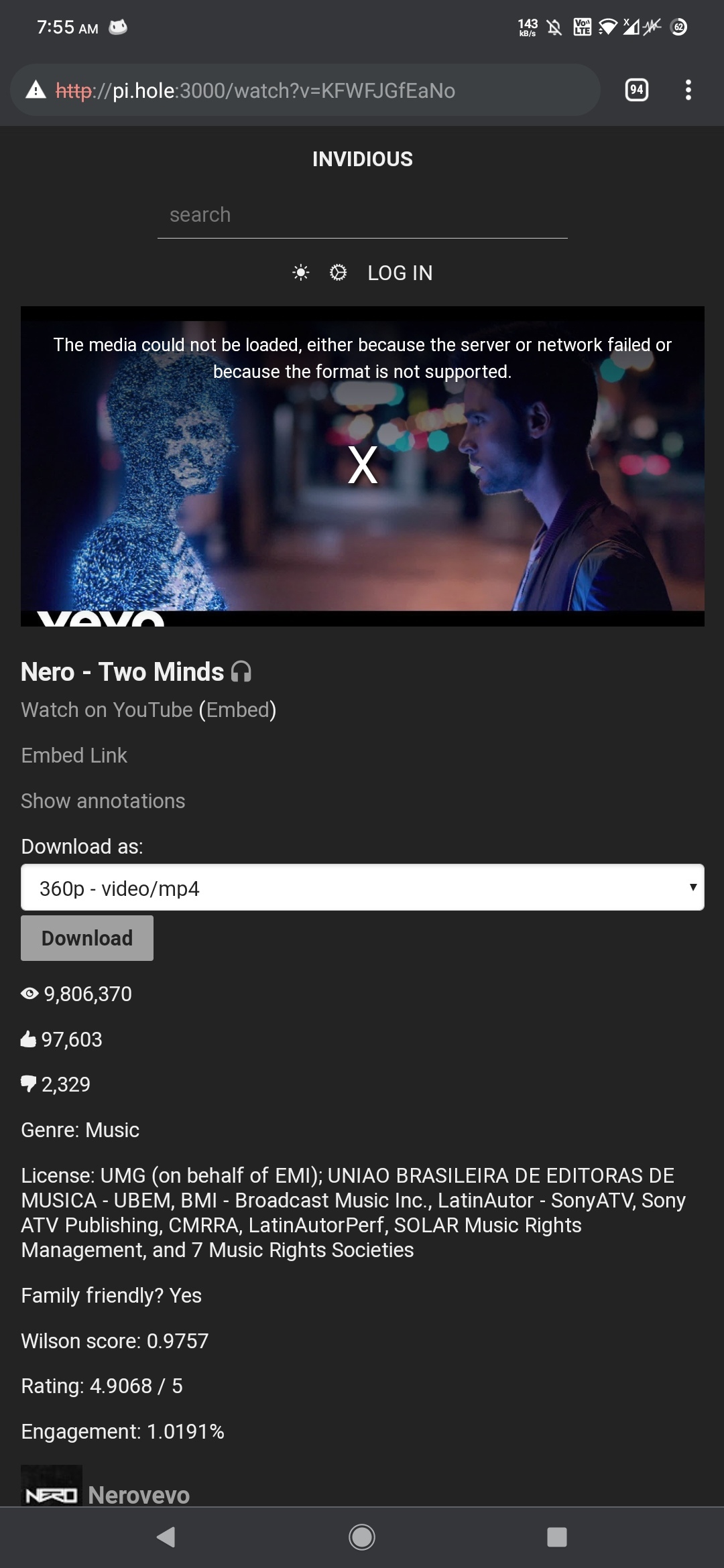Go to INVIDIOUS home title
This screenshot has width=724, height=1568.
363,159
